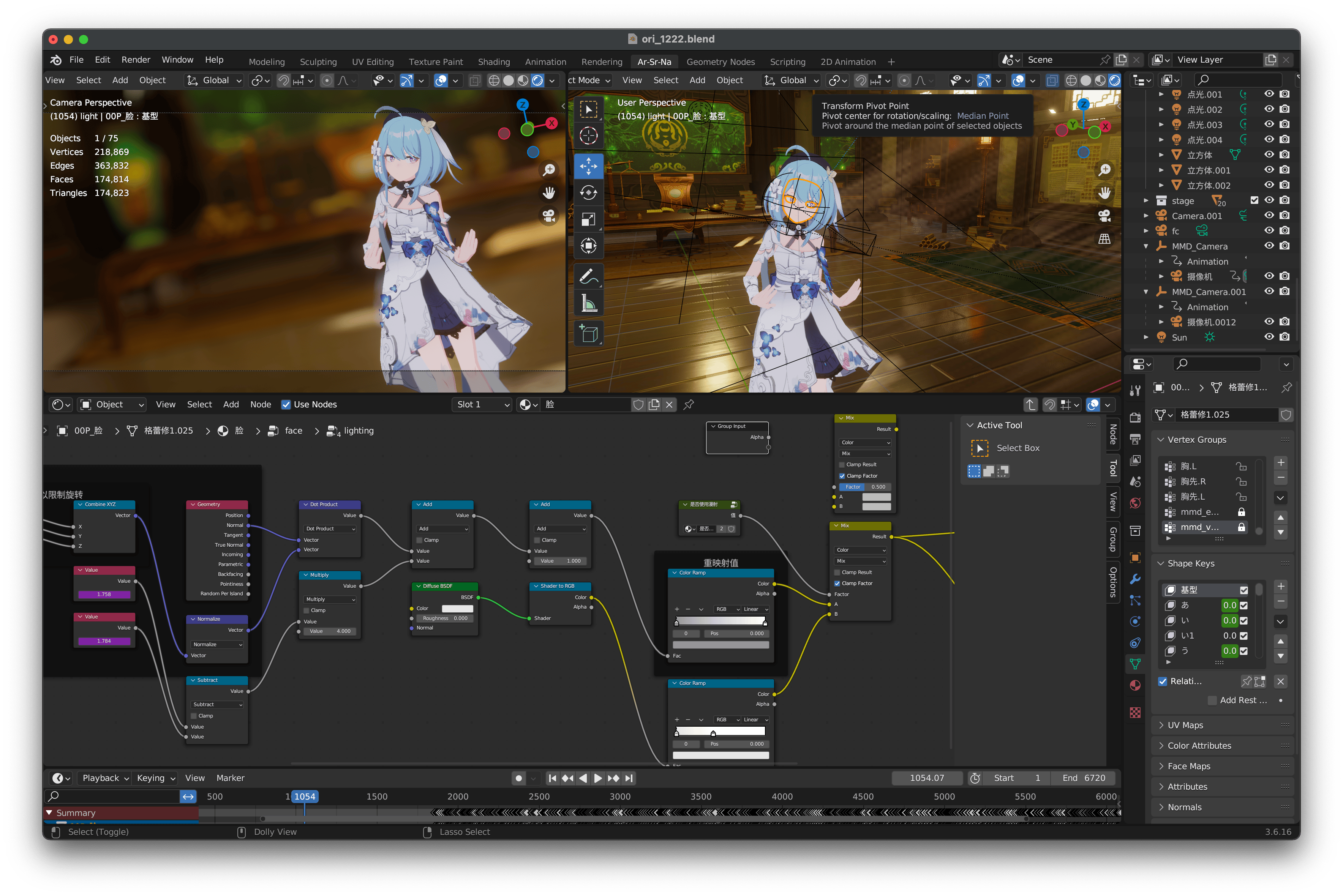1343x896 pixels.
Task: Expand the stage collection in outliner
Action: pyautogui.click(x=1146, y=200)
